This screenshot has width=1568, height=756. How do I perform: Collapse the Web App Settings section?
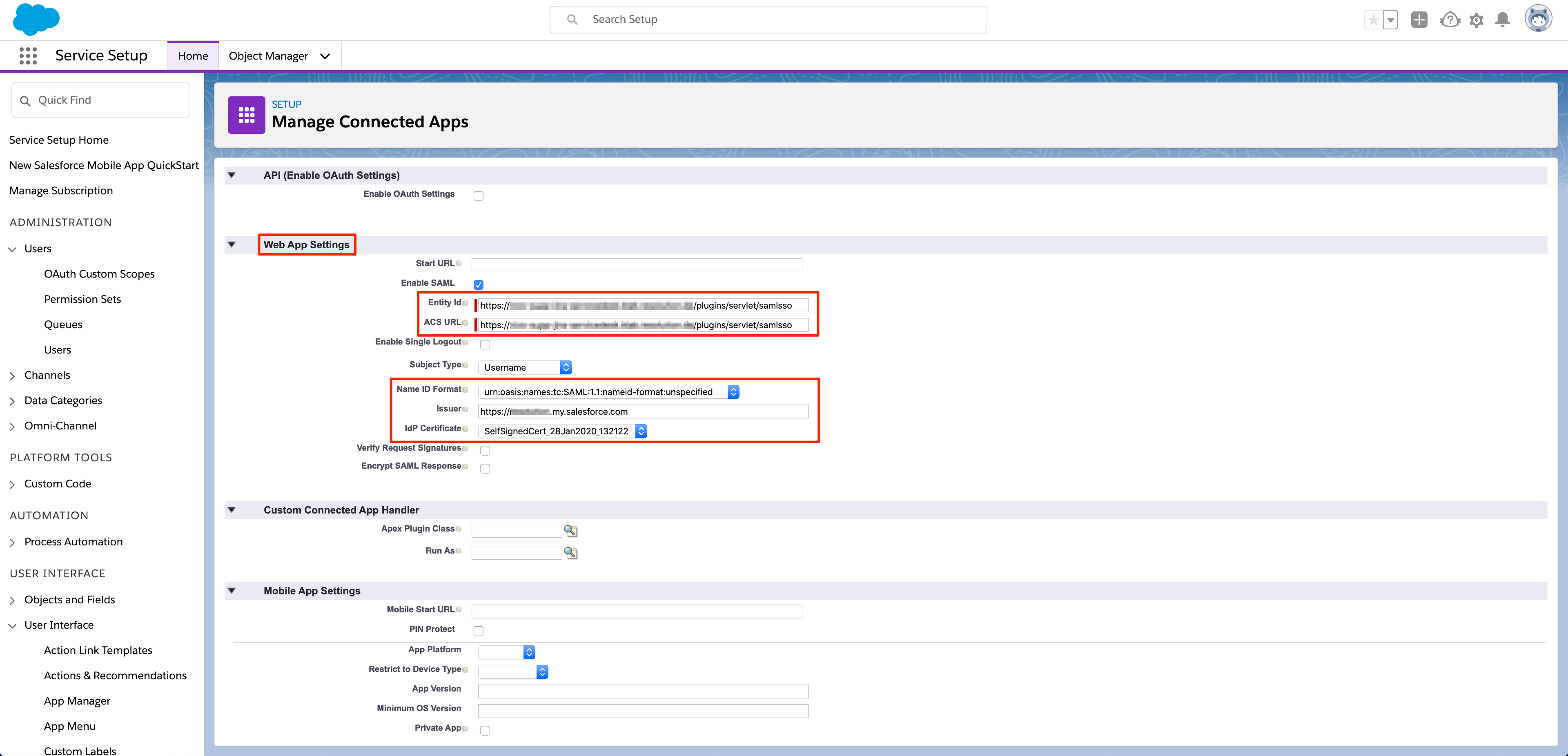231,245
